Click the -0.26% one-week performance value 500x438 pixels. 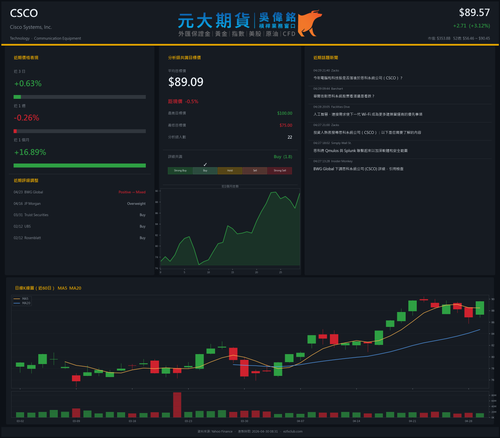27,118
